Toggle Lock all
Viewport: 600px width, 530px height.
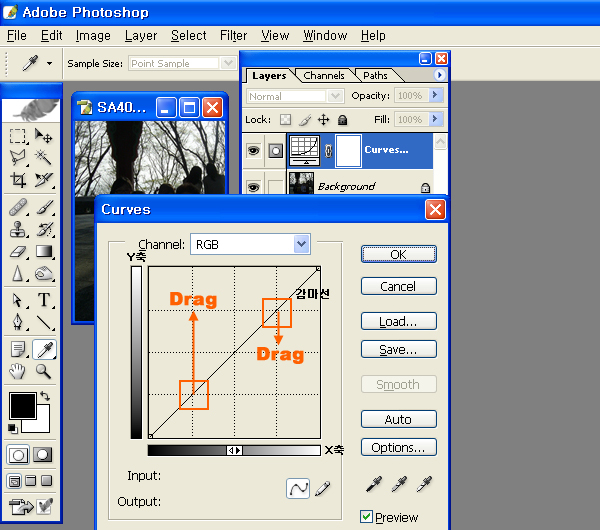pos(342,120)
